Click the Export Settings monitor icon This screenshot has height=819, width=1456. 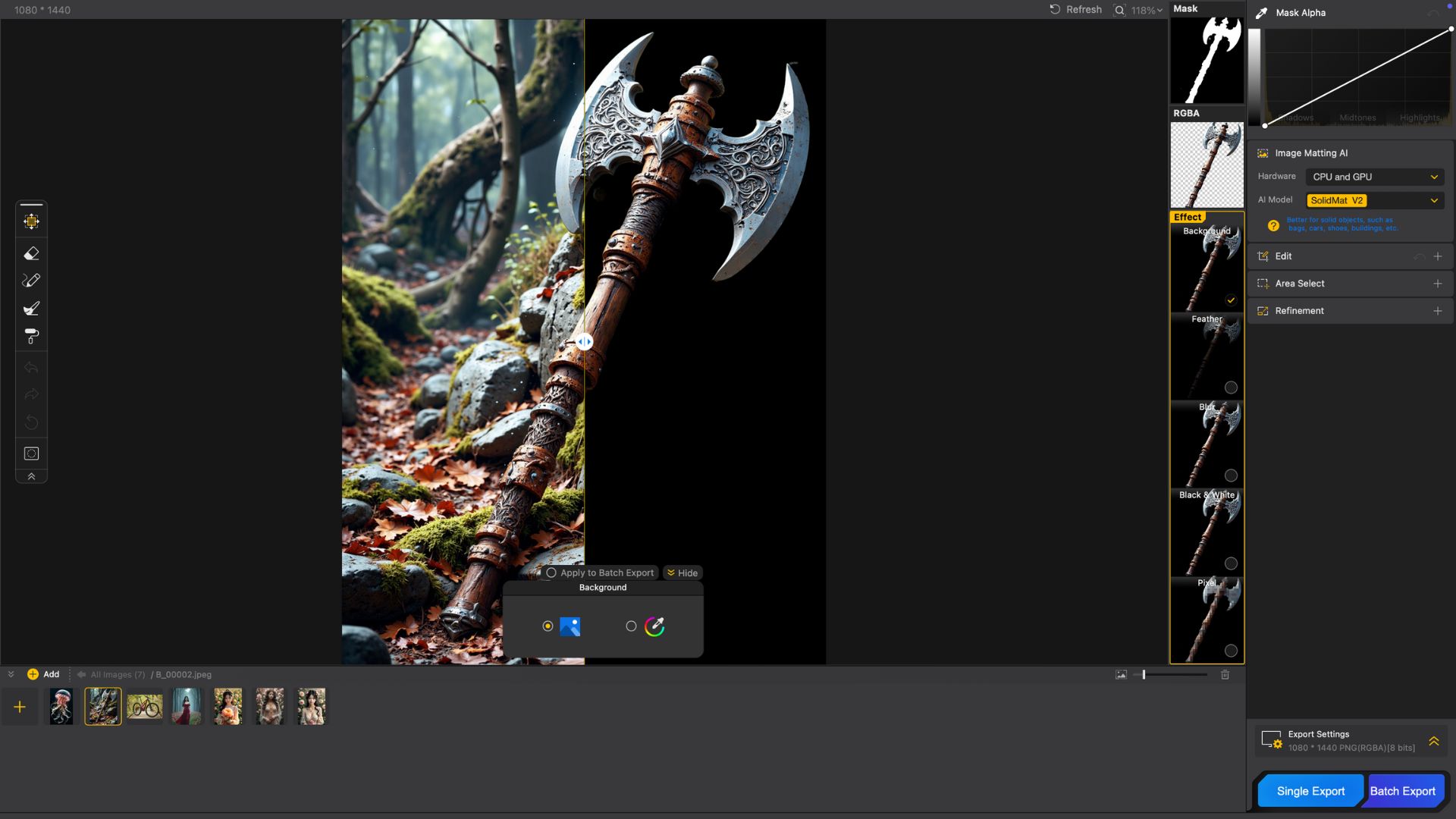[1272, 740]
